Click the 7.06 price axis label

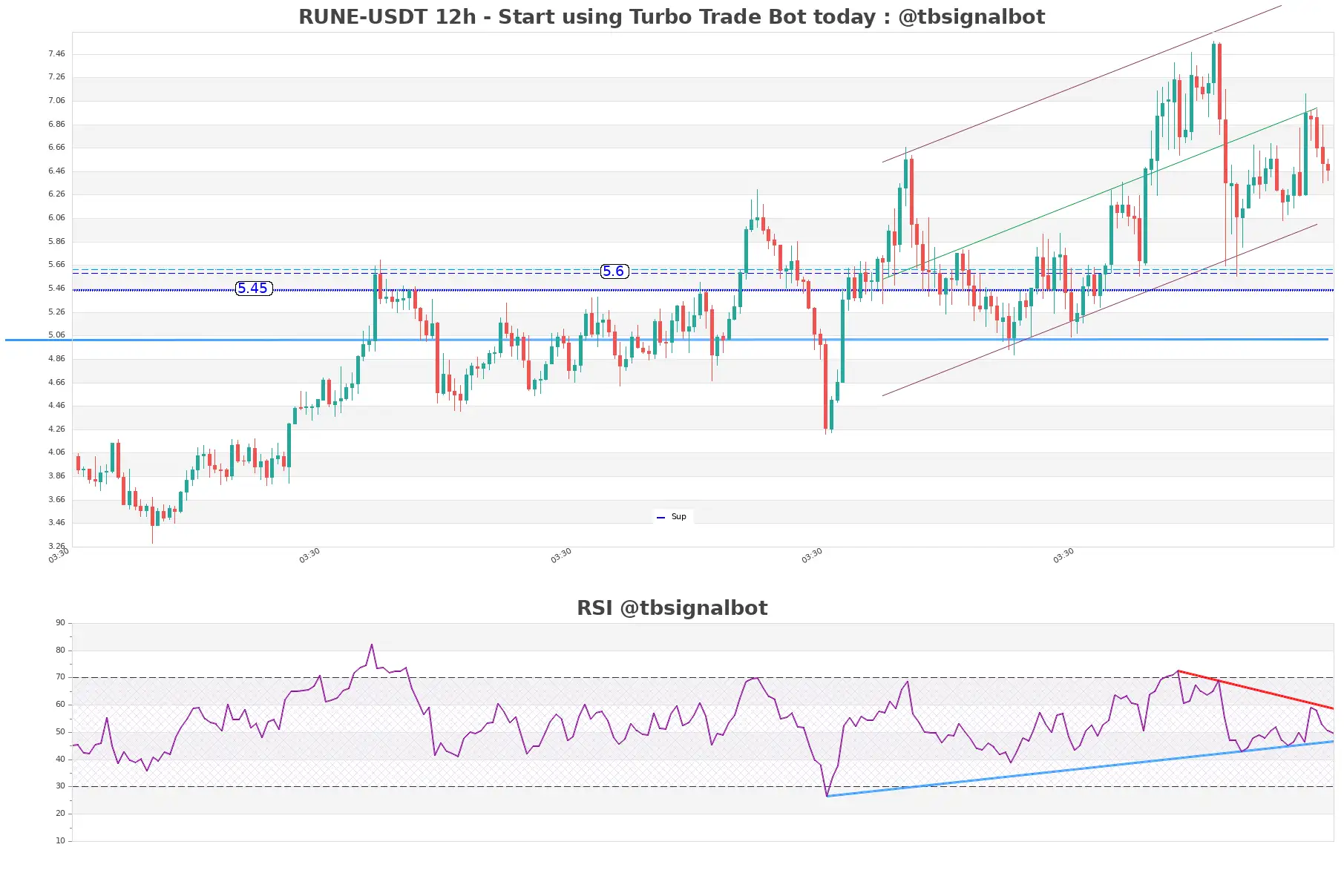pos(56,100)
